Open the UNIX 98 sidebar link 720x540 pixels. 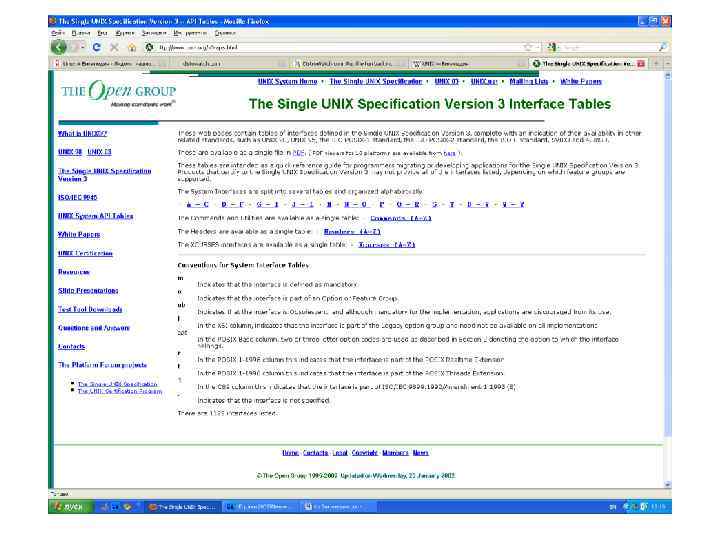pos(70,152)
